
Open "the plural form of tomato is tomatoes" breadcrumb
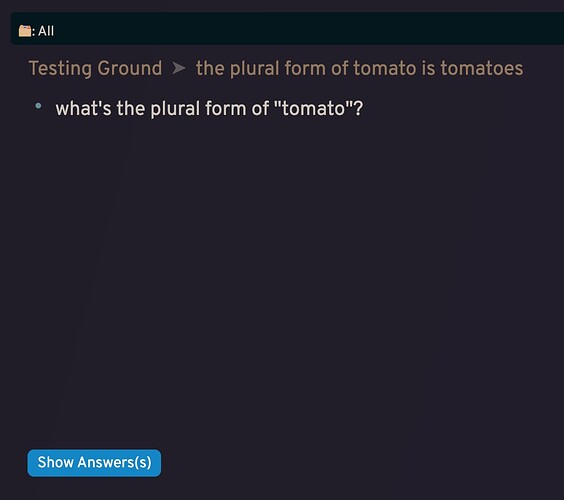coord(359,68)
